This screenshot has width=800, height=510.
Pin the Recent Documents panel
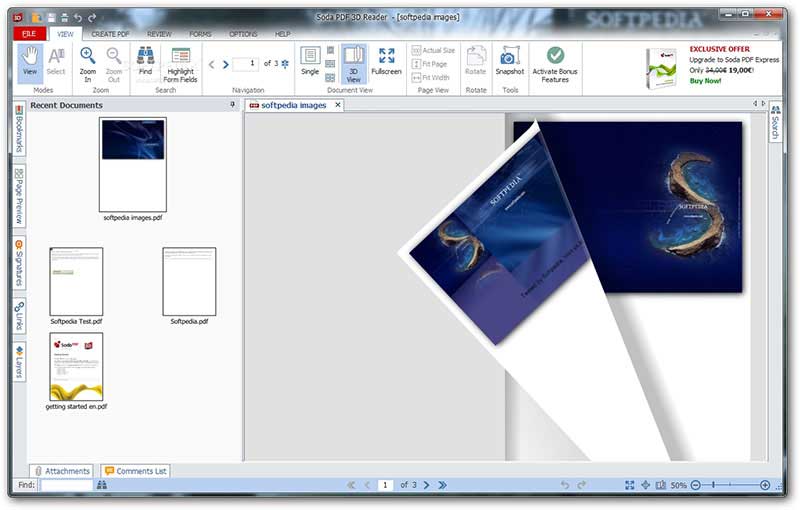point(233,105)
